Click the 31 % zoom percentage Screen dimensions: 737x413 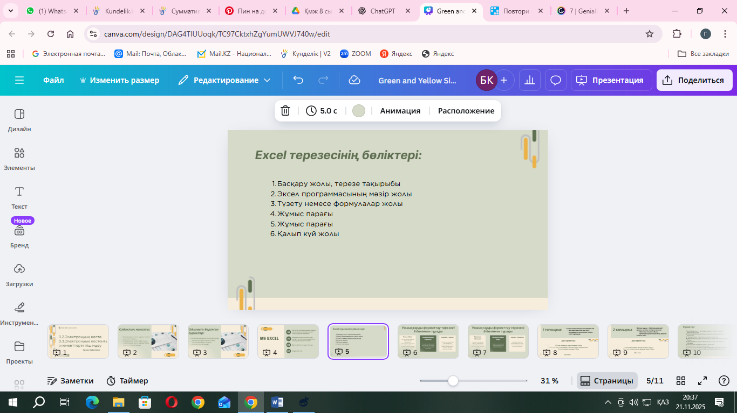click(549, 381)
